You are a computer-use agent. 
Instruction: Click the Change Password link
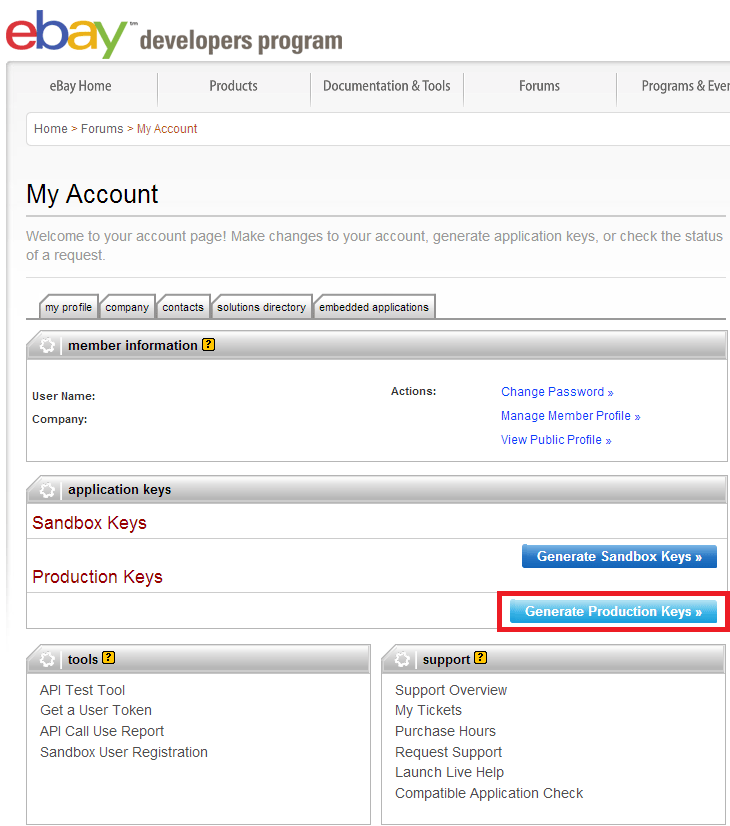tap(557, 392)
